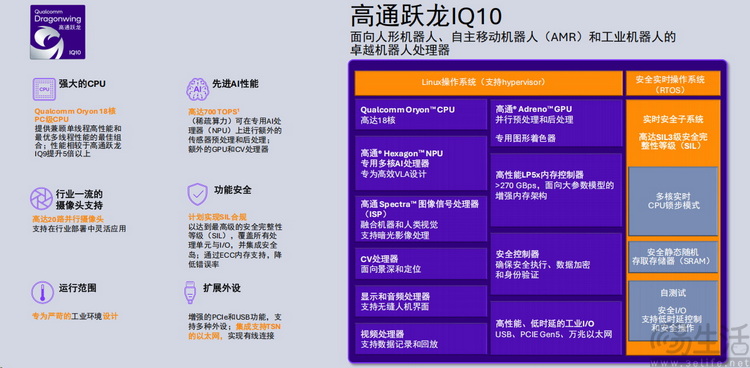Image resolution: width=750 pixels, height=368 pixels.
Task: Select the 自测试 安全I/O block
Action: (x=673, y=310)
